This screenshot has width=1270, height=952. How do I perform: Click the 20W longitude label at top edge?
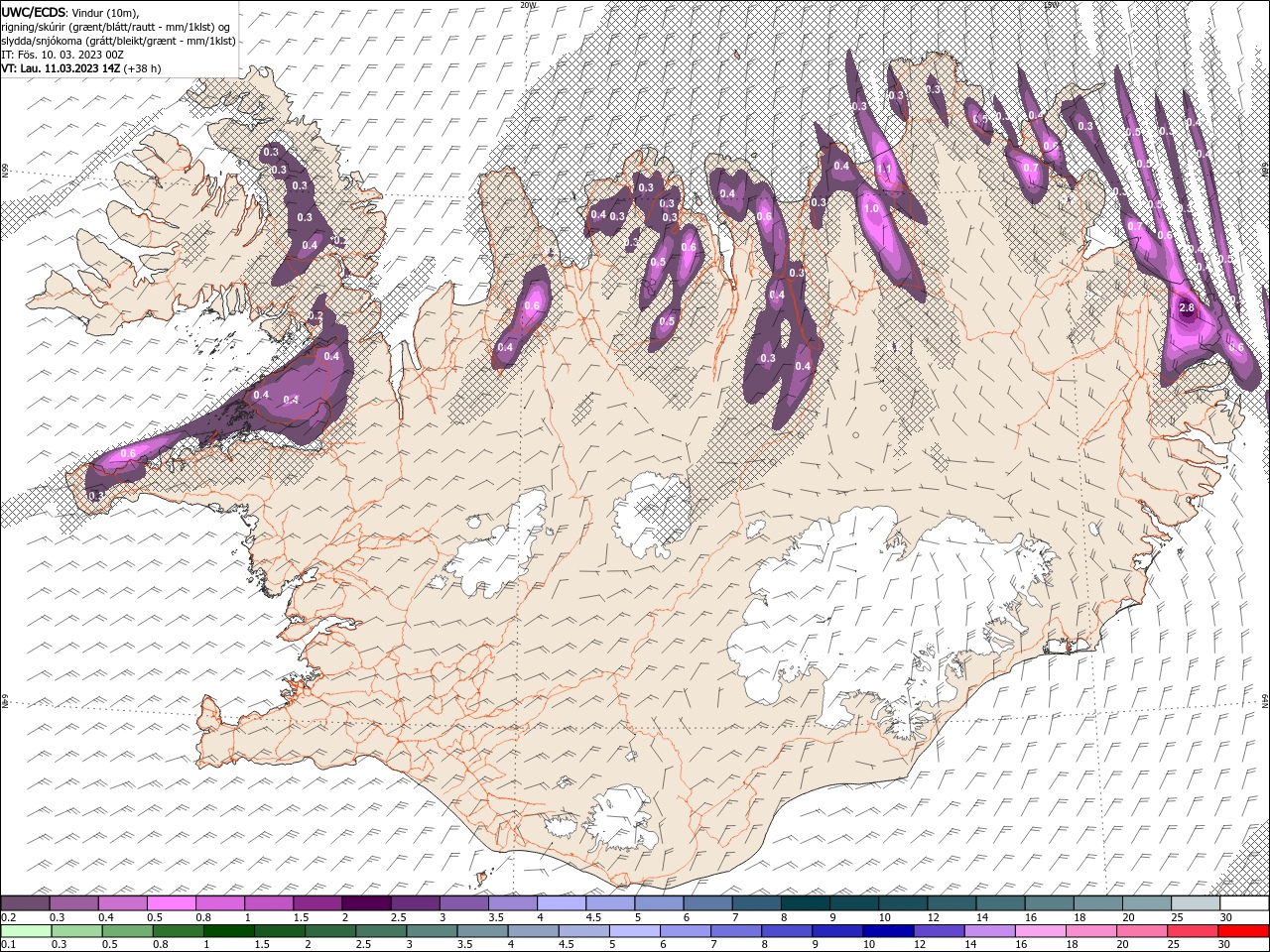point(529,5)
